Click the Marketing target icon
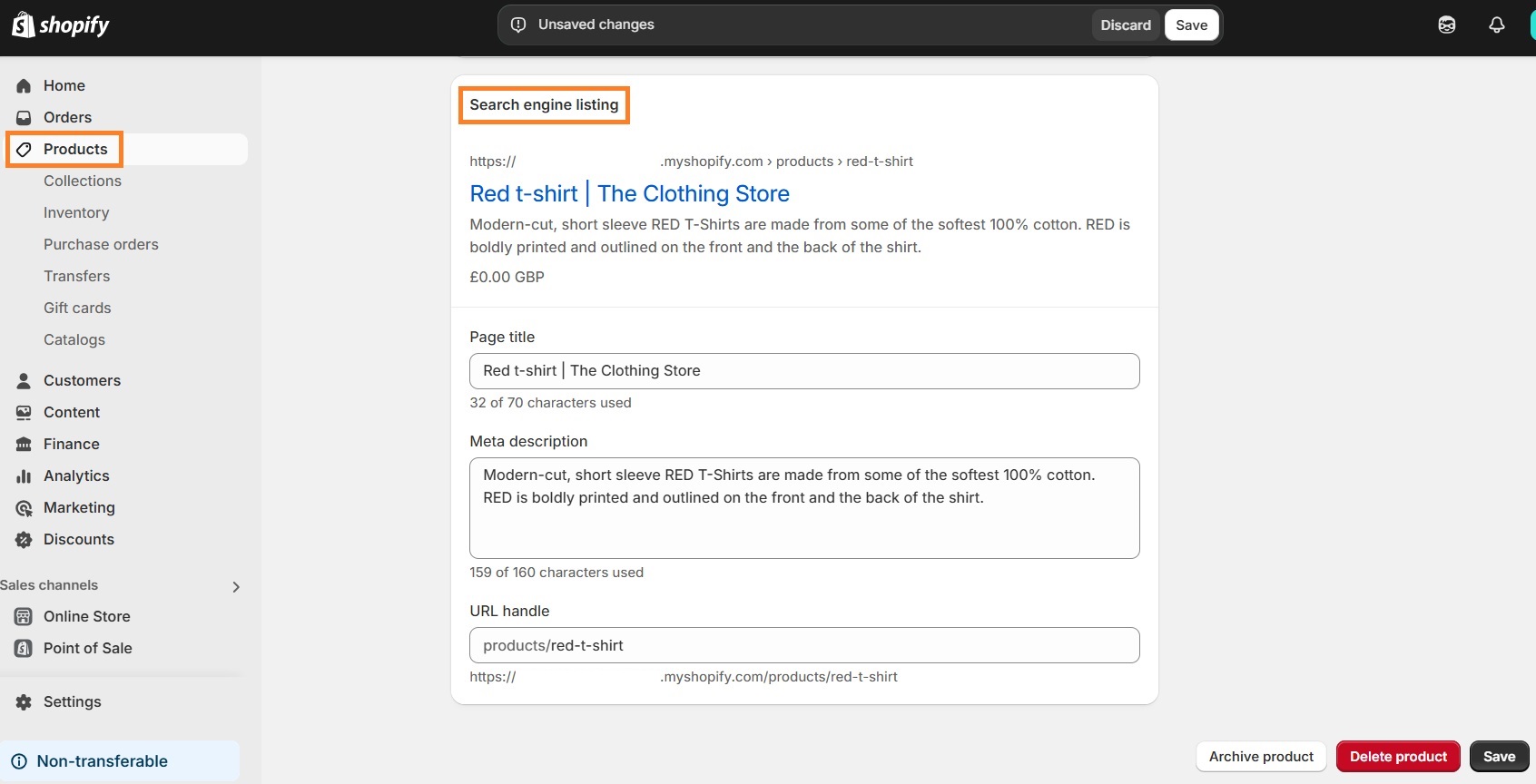The image size is (1536, 784). click(x=24, y=507)
